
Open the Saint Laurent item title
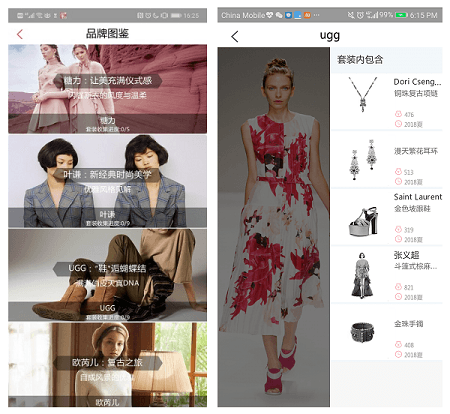(418, 197)
